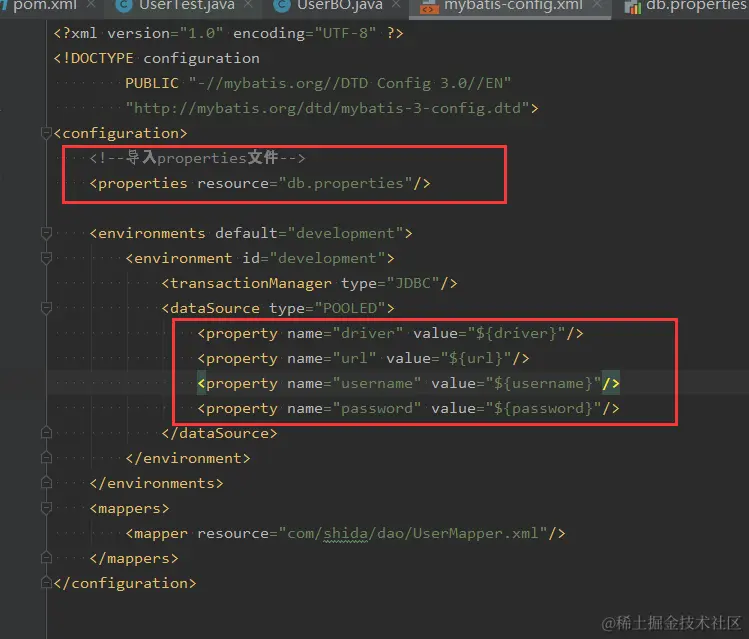Click the underlined word shida in mapper path
This screenshot has width=749, height=639.
[345, 533]
